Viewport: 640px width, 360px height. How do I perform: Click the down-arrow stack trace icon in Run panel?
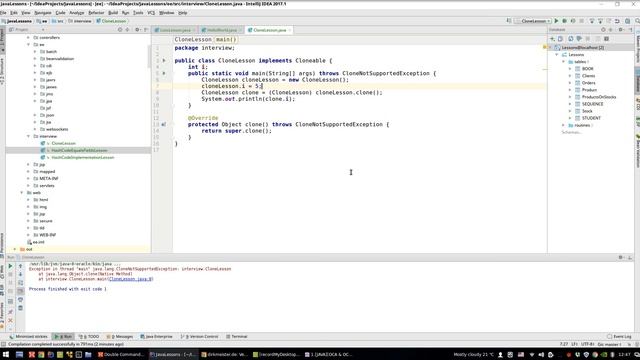coord(20,274)
